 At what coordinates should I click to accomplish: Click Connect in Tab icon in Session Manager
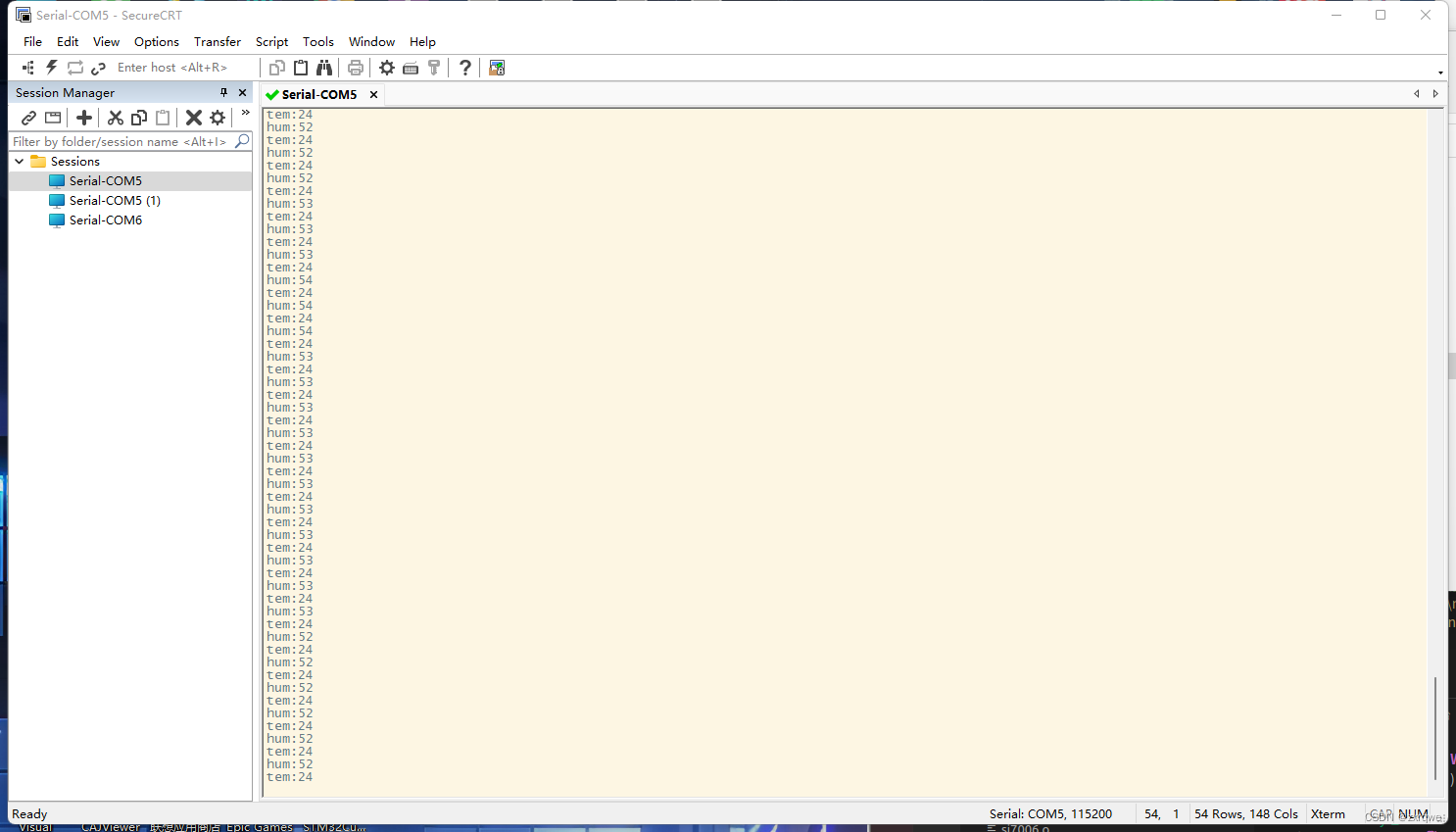(x=53, y=118)
